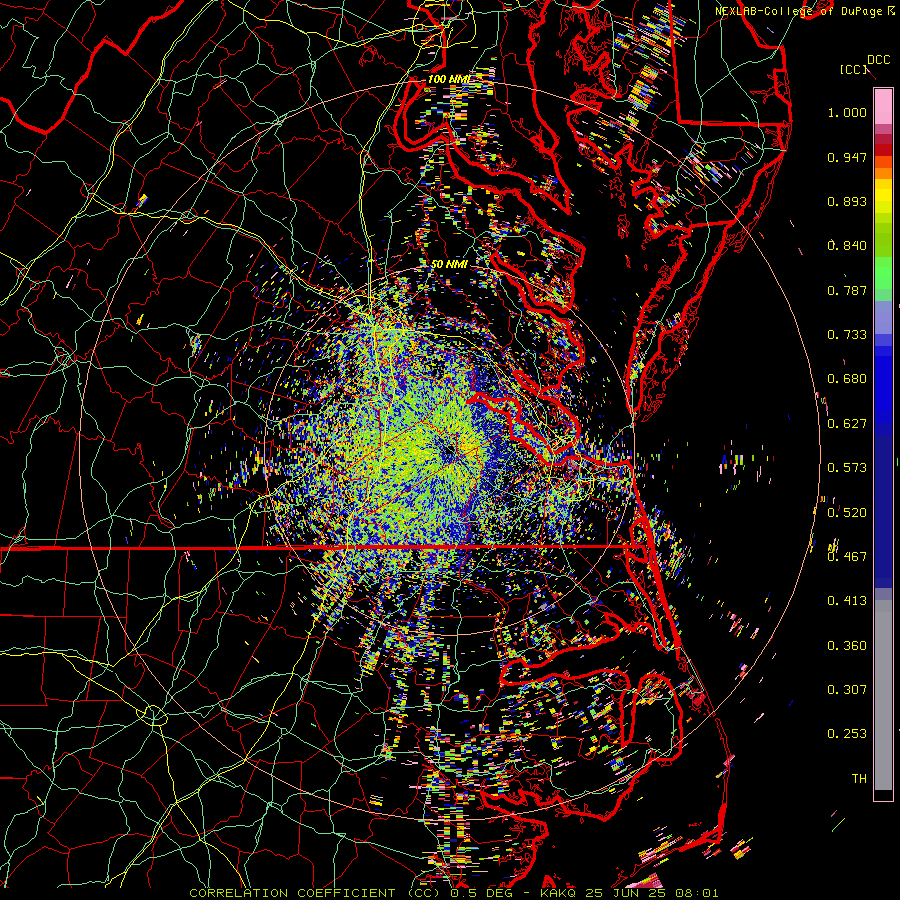Select the 0.893 scale value
Viewport: 900px width, 900px height.
click(847, 201)
